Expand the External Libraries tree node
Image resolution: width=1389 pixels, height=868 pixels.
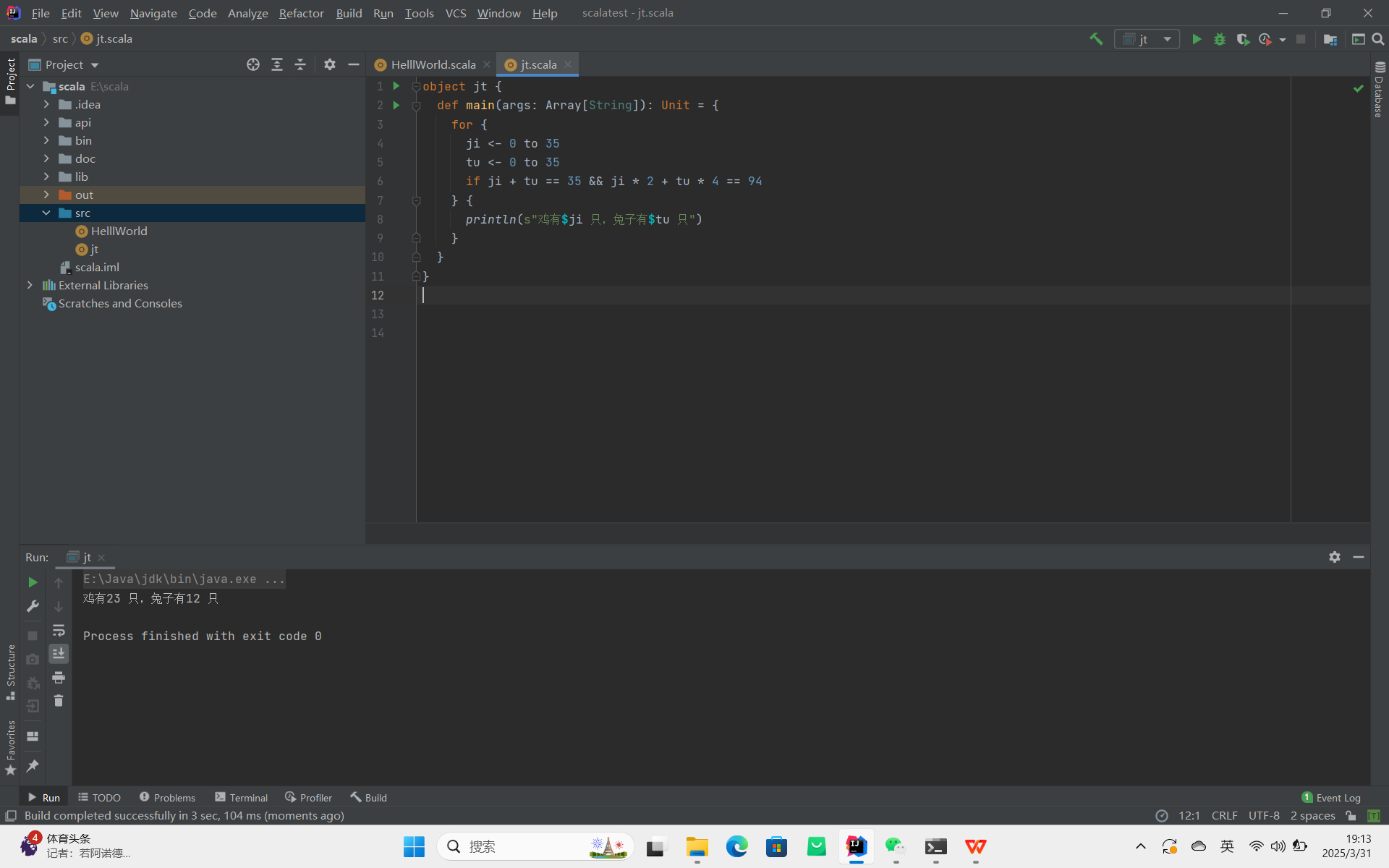point(30,285)
